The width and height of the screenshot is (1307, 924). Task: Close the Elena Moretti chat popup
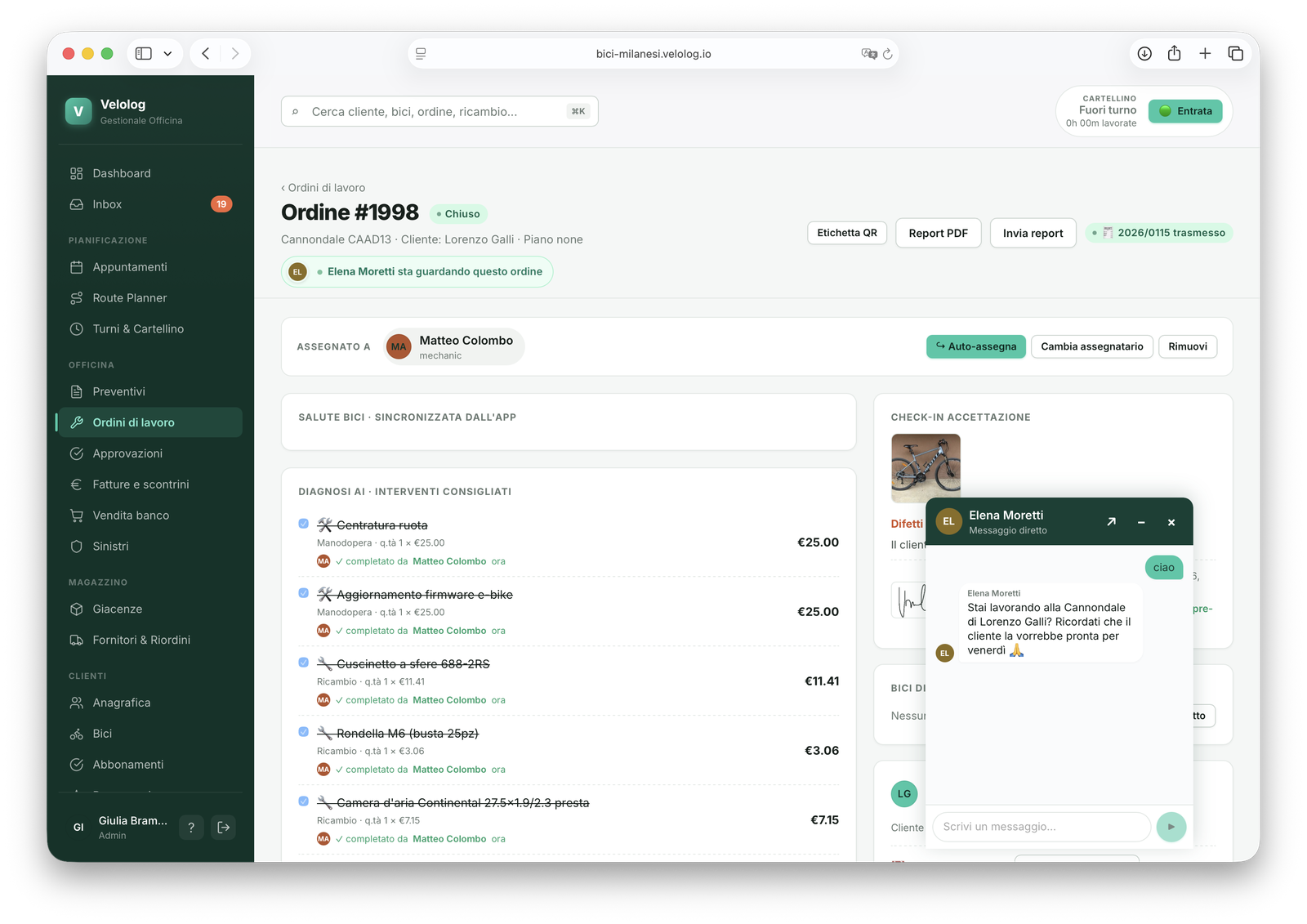1171,522
